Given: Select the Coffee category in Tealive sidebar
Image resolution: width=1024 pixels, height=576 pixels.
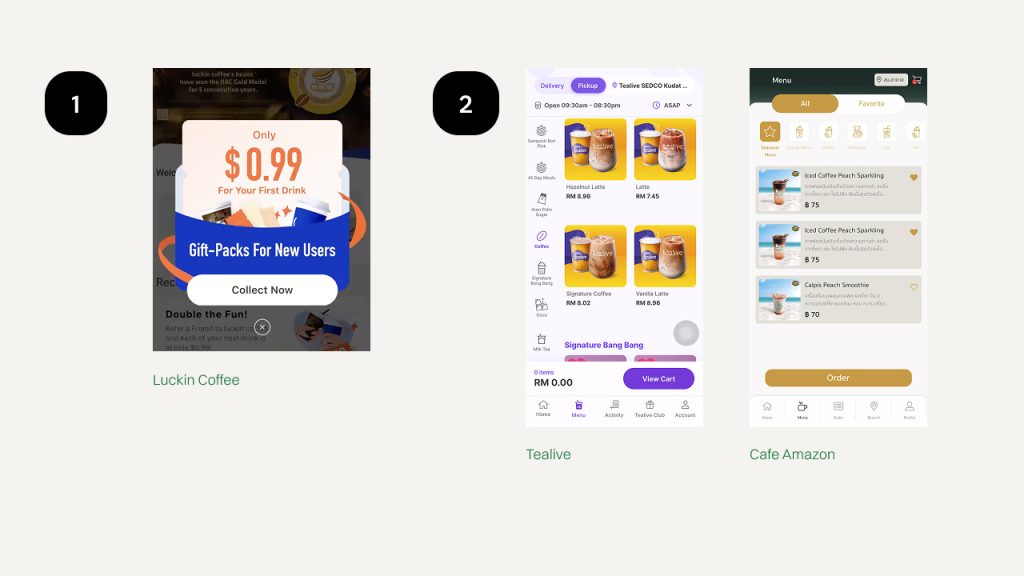Looking at the screenshot, I should click(541, 239).
